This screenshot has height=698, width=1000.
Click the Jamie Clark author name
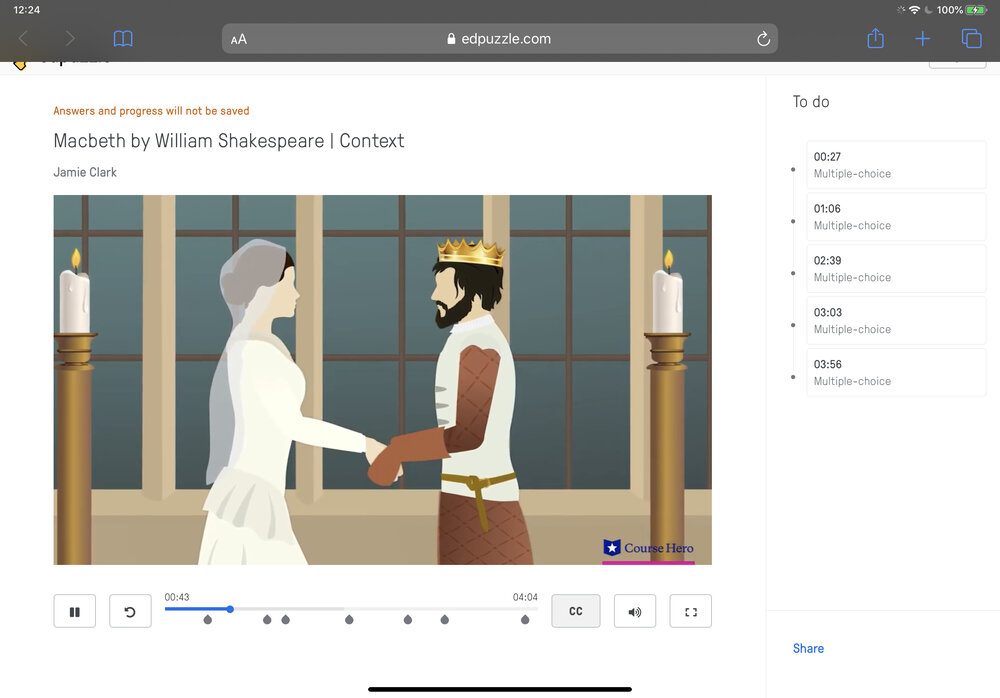point(85,172)
